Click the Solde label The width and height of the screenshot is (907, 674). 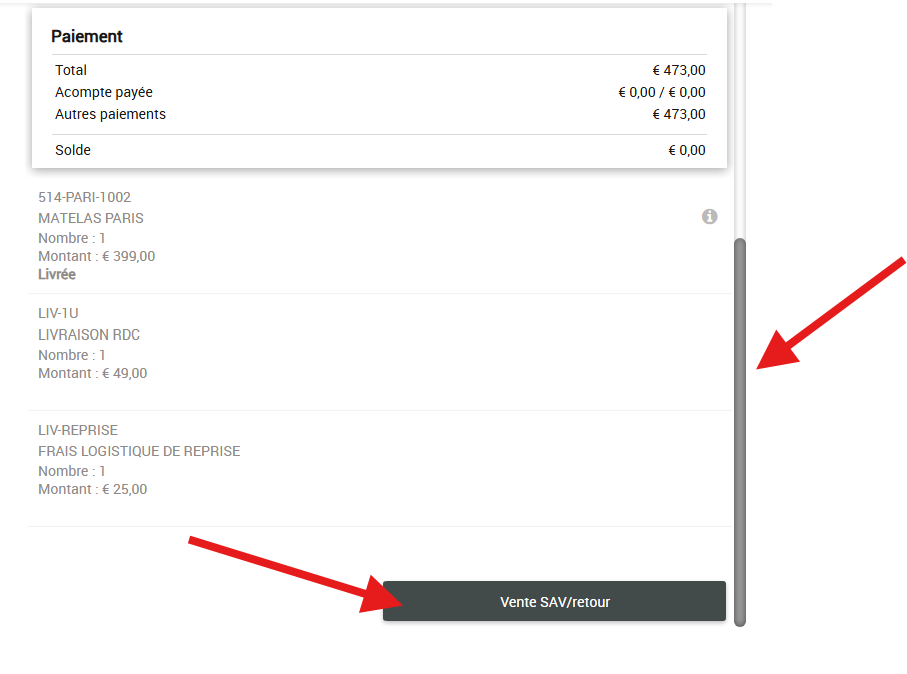73,150
